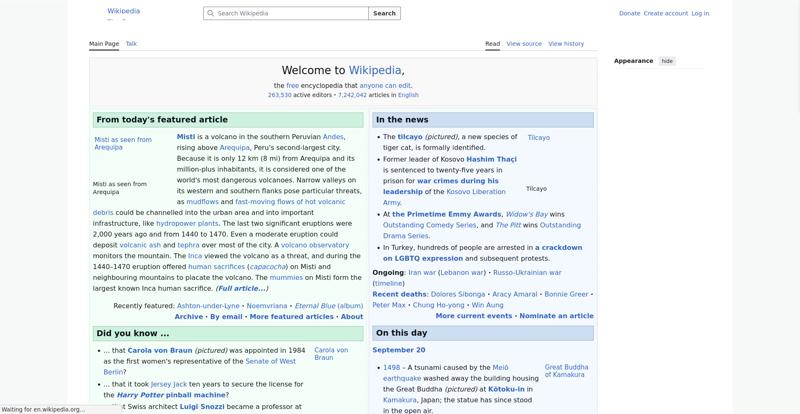Open the 7,242,042 articles count

click(x=352, y=95)
